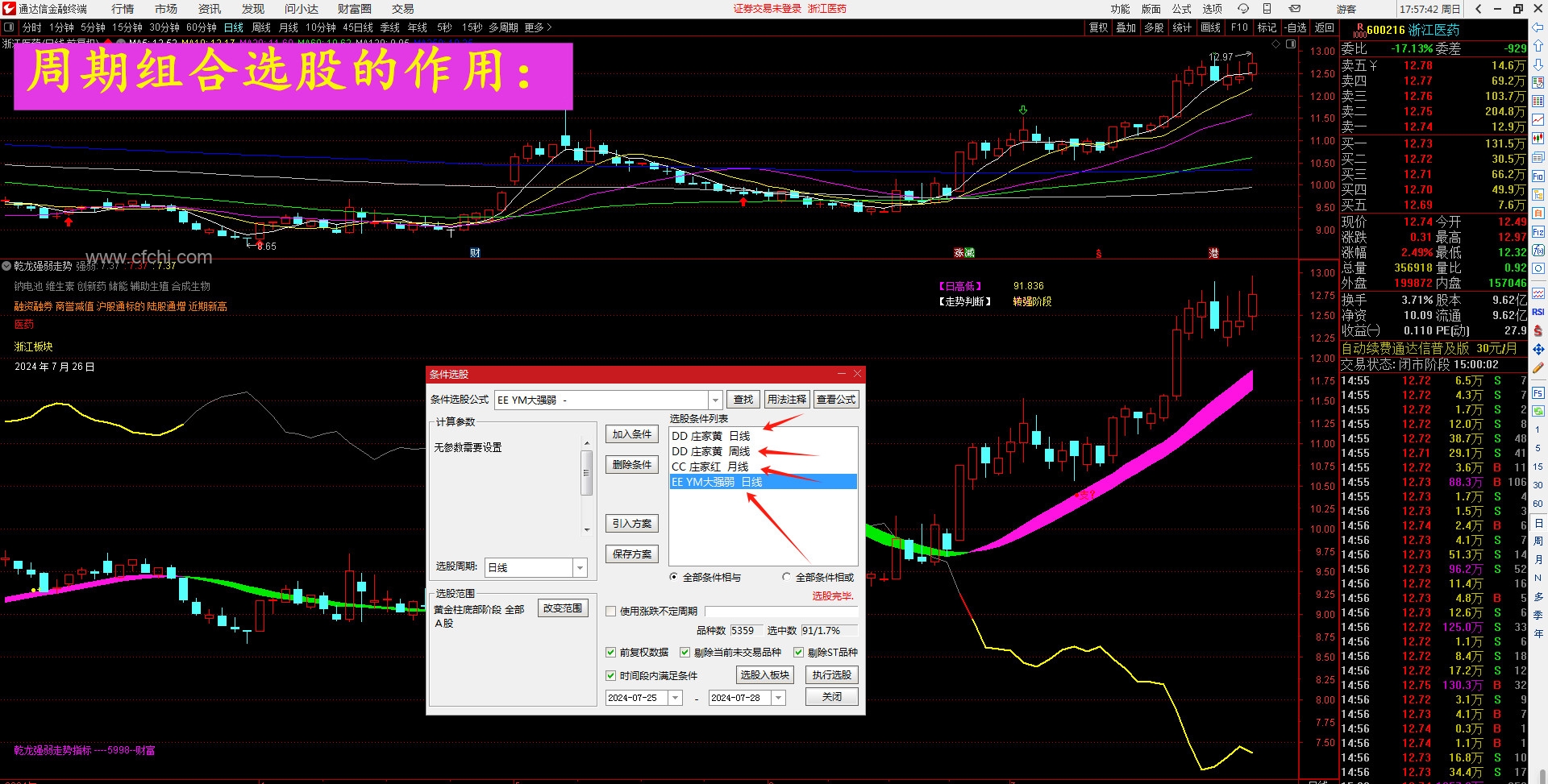The image size is (1548, 784).
Task: Click the f(x) formula icon in sidebar
Action: (x=1538, y=250)
